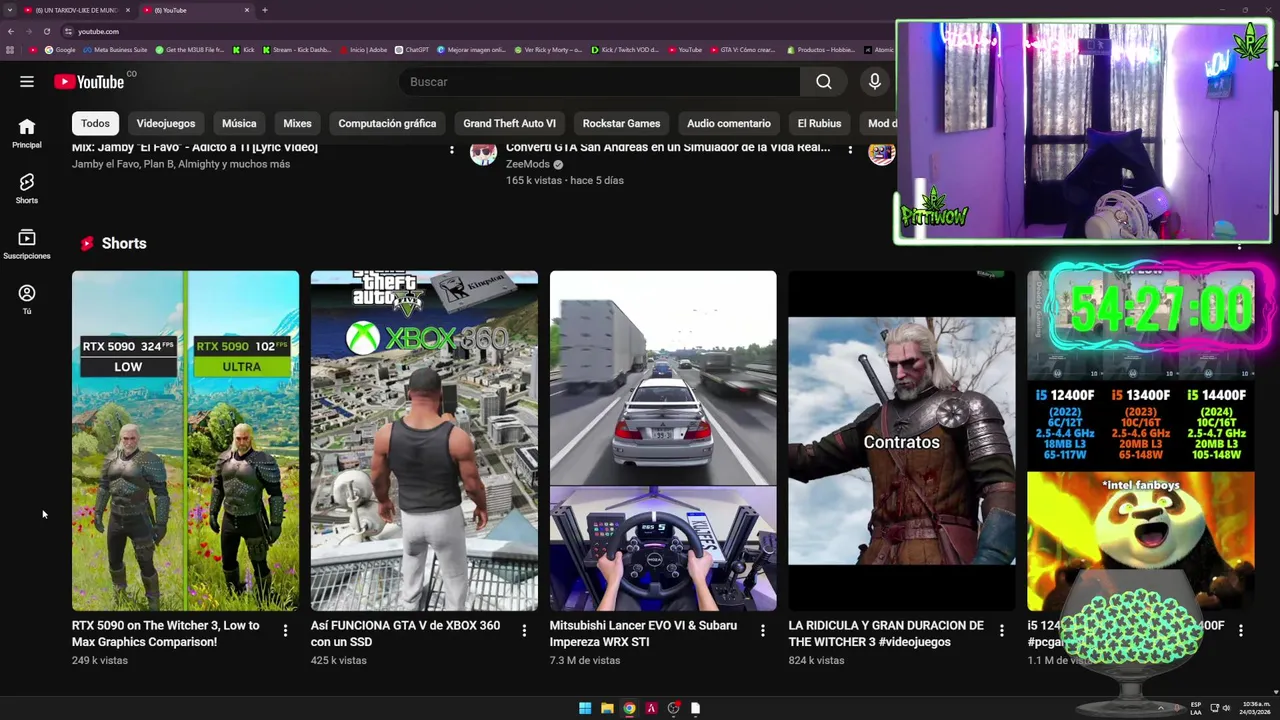Select the El Rubius chip

(x=819, y=123)
